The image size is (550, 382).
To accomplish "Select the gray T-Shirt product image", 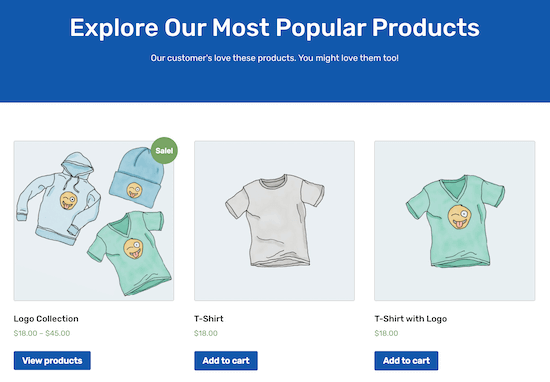I will [x=274, y=221].
